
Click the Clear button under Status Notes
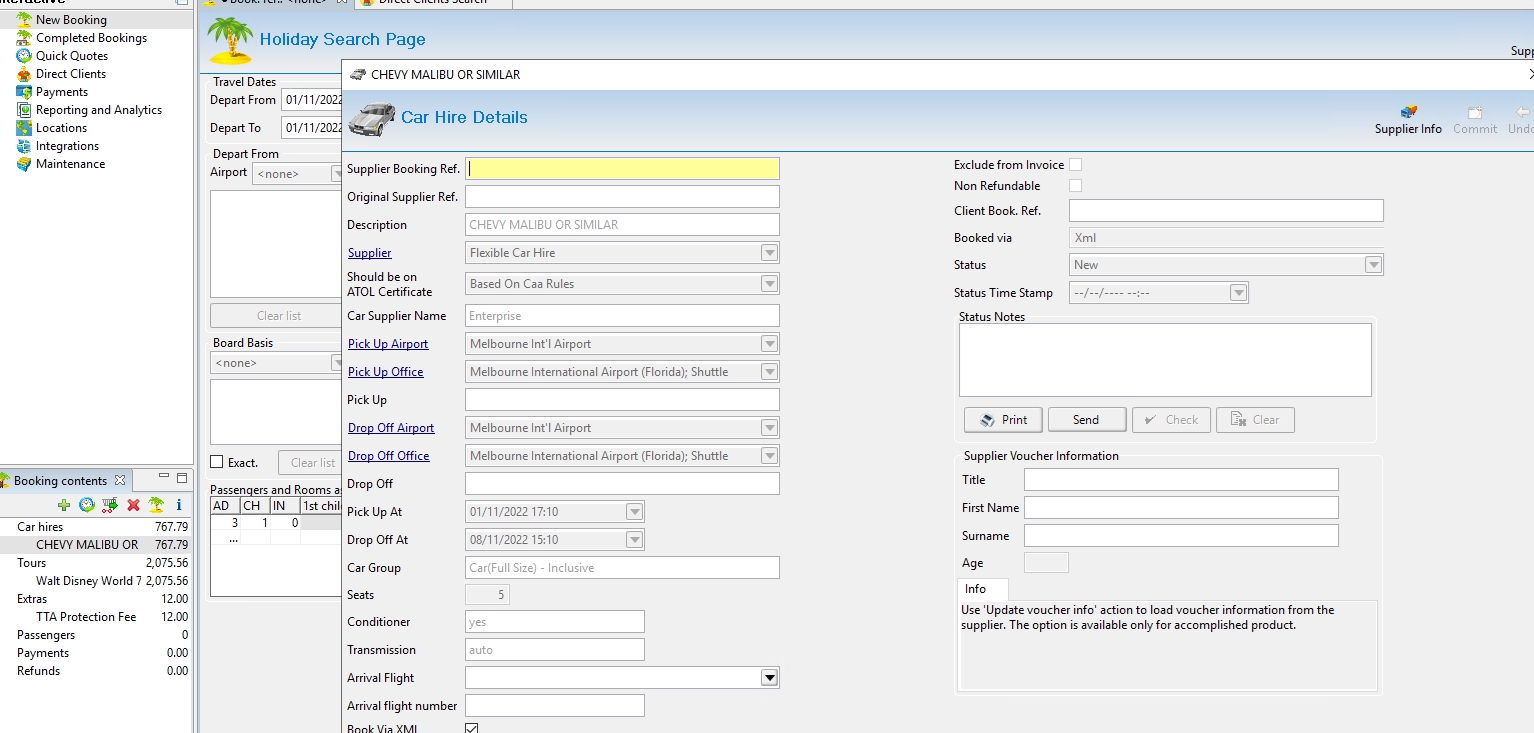[x=1255, y=420]
